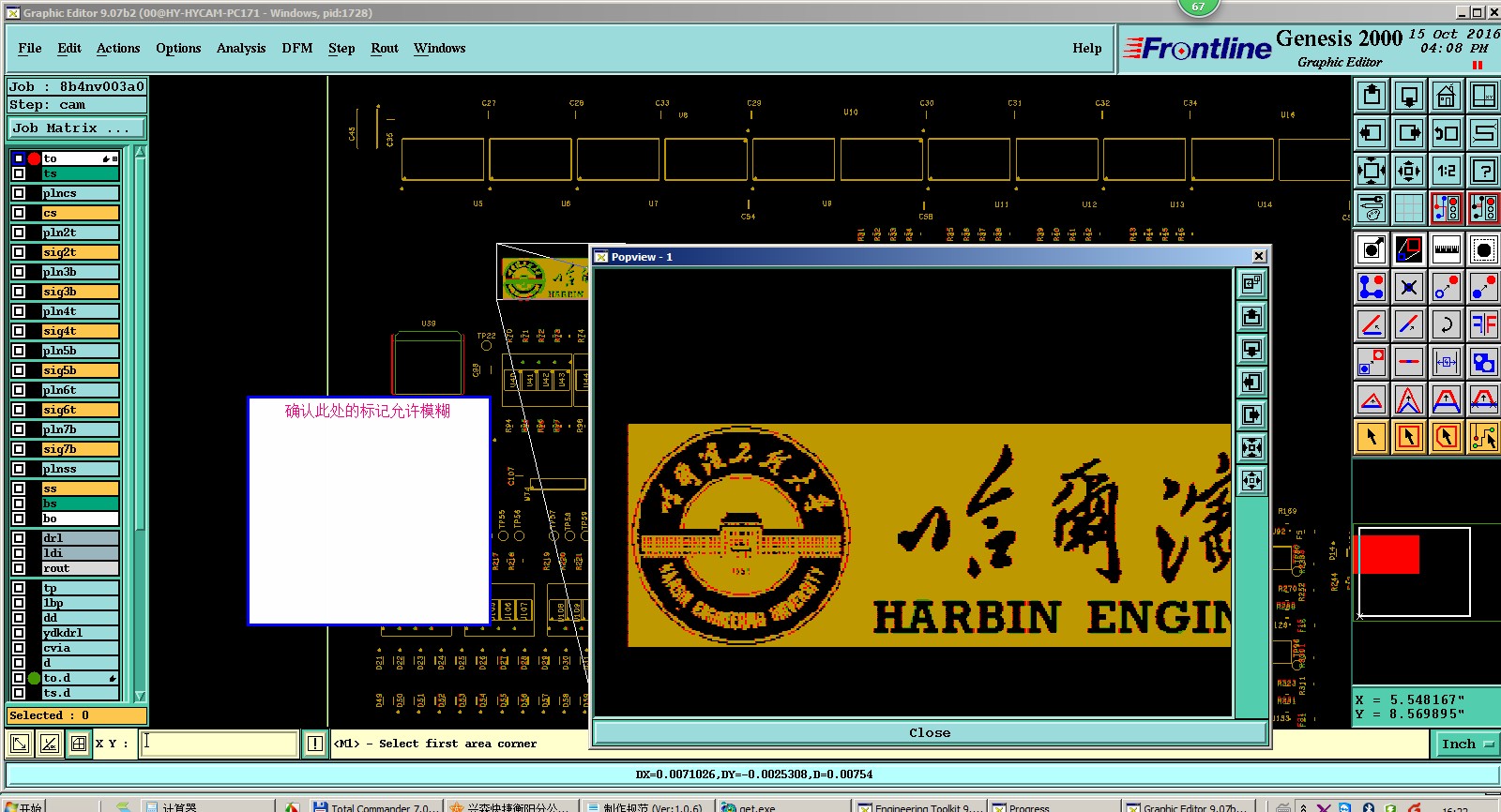The image size is (1501, 812).
Task: Open the Rout menu
Action: point(385,49)
